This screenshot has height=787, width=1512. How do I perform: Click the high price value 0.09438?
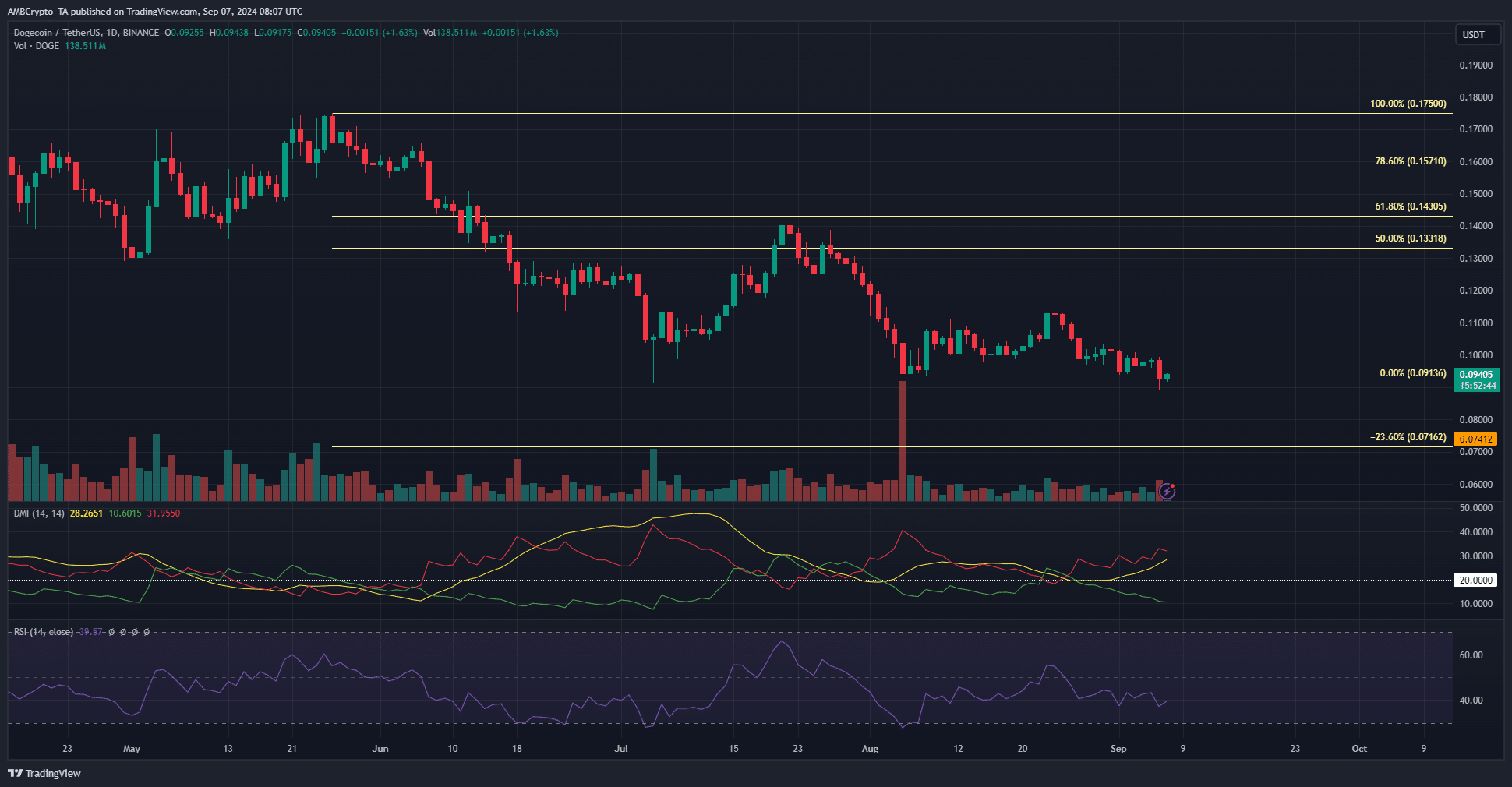pos(232,33)
